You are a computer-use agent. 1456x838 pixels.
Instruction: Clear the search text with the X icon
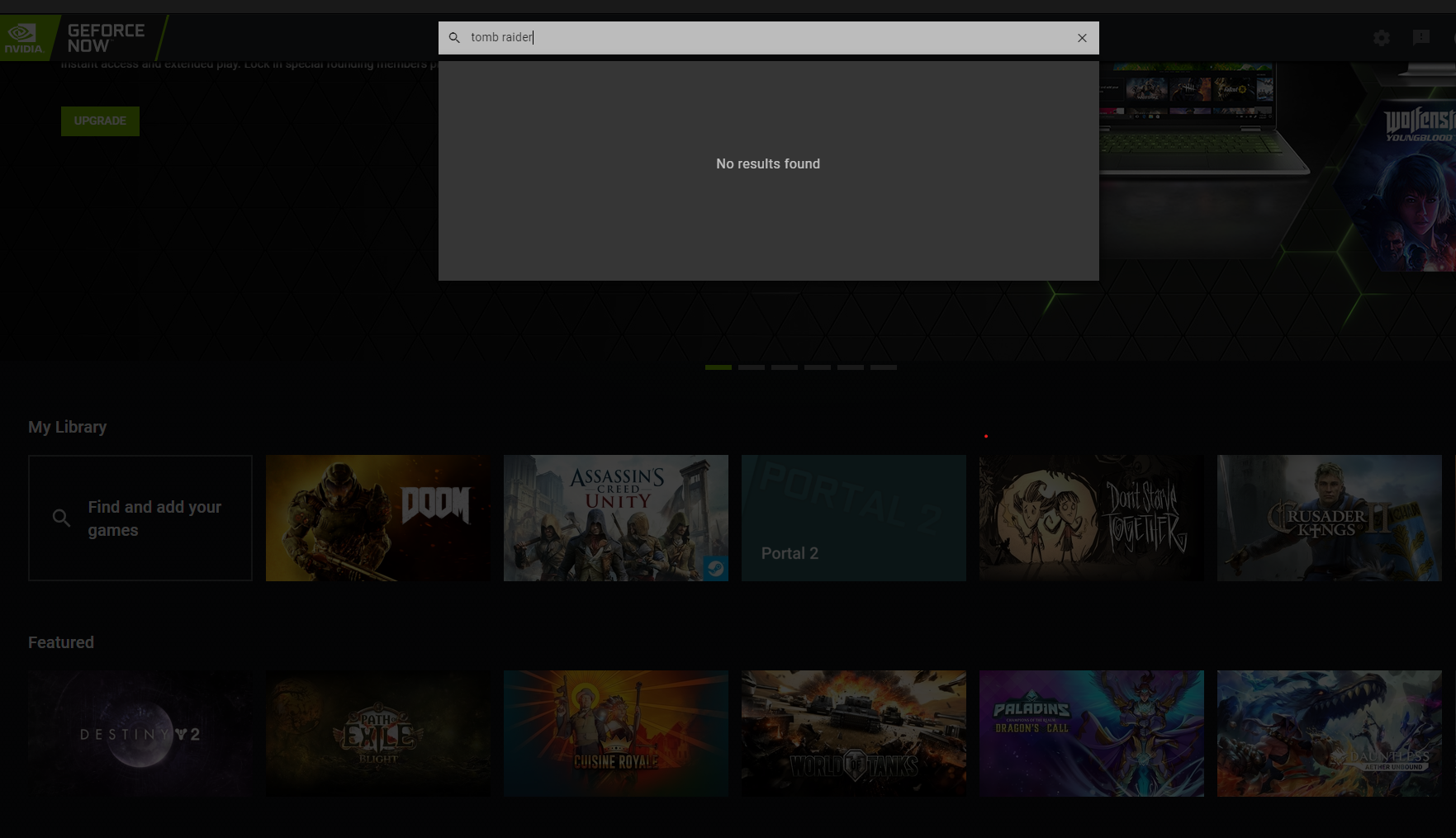point(1082,38)
